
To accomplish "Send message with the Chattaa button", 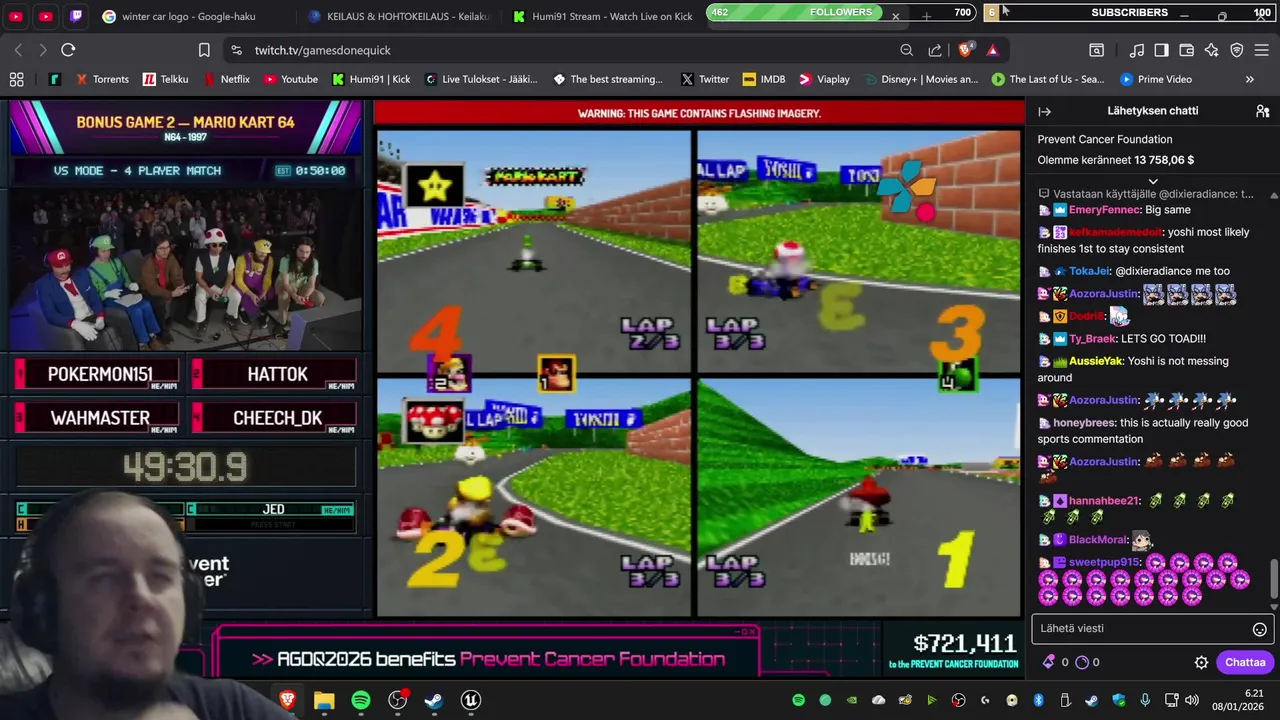I will click(x=1245, y=662).
